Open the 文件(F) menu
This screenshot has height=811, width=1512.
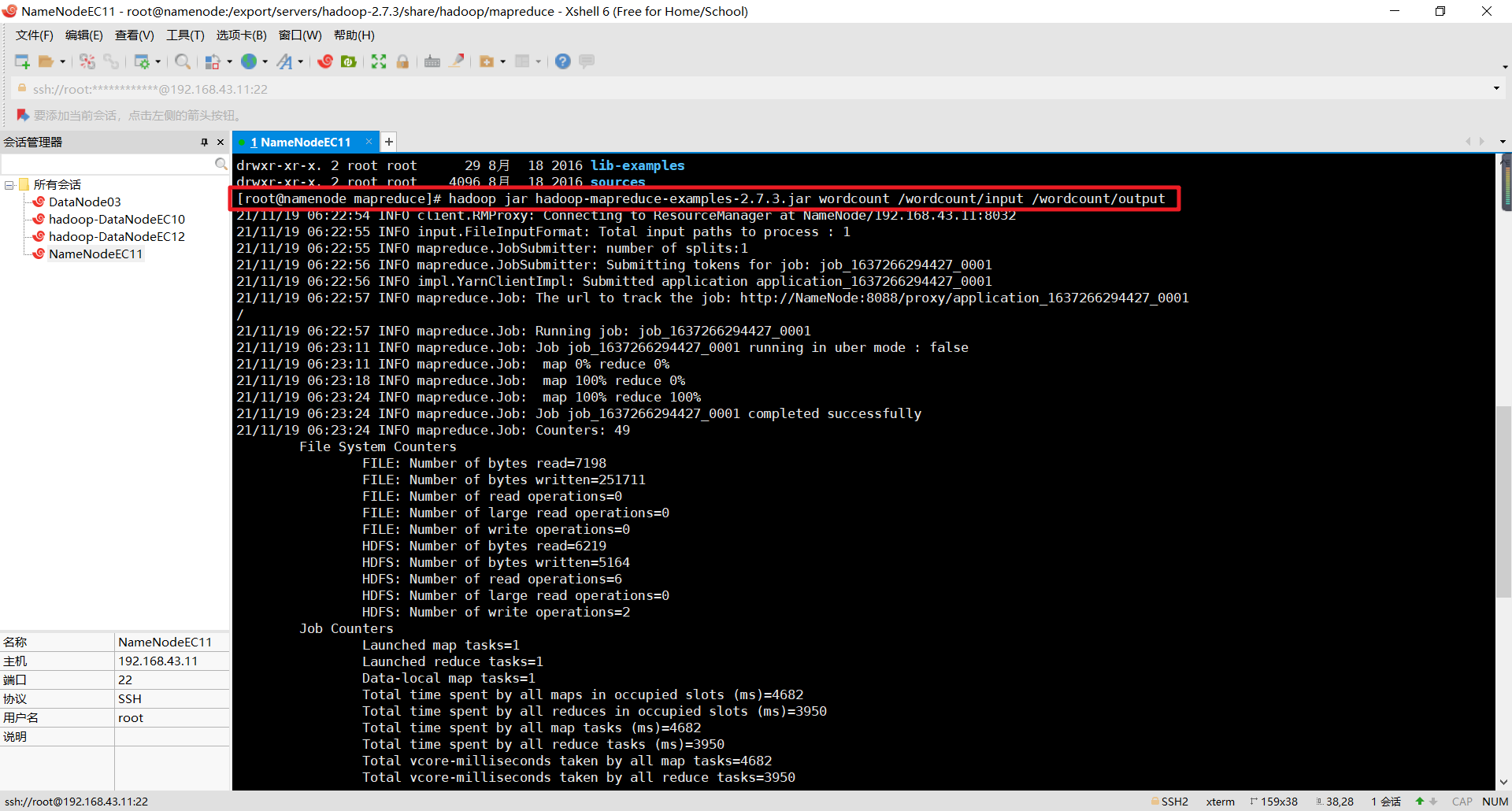(x=35, y=35)
